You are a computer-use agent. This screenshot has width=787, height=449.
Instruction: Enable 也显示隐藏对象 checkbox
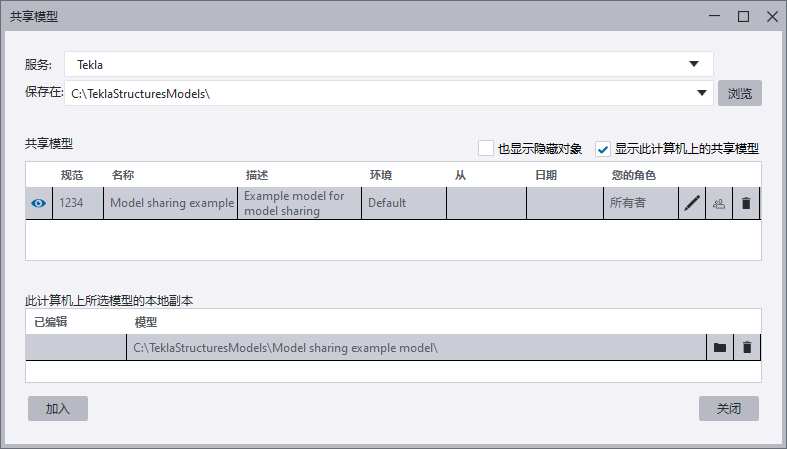point(486,148)
